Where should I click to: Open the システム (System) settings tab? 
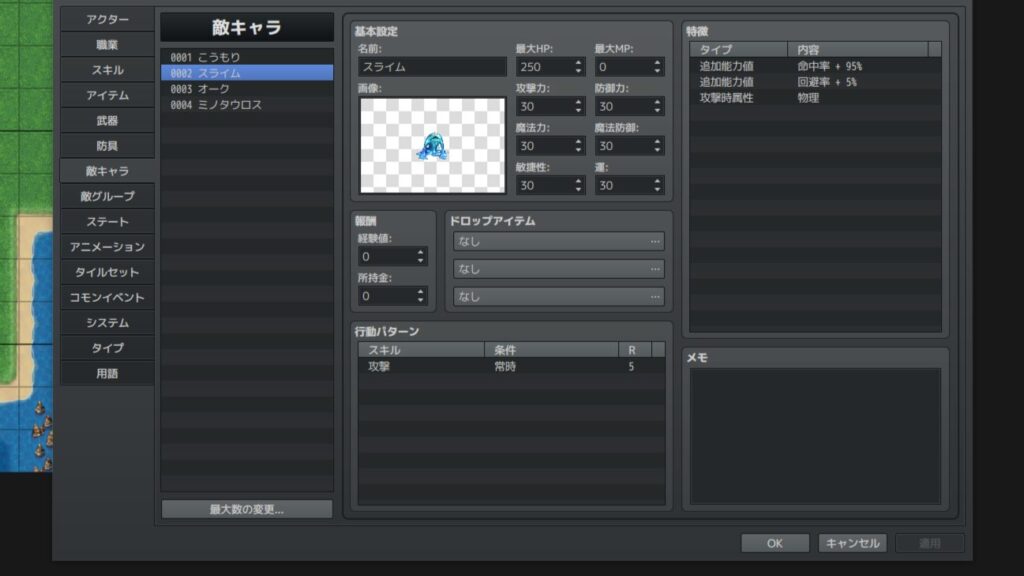tap(107, 321)
